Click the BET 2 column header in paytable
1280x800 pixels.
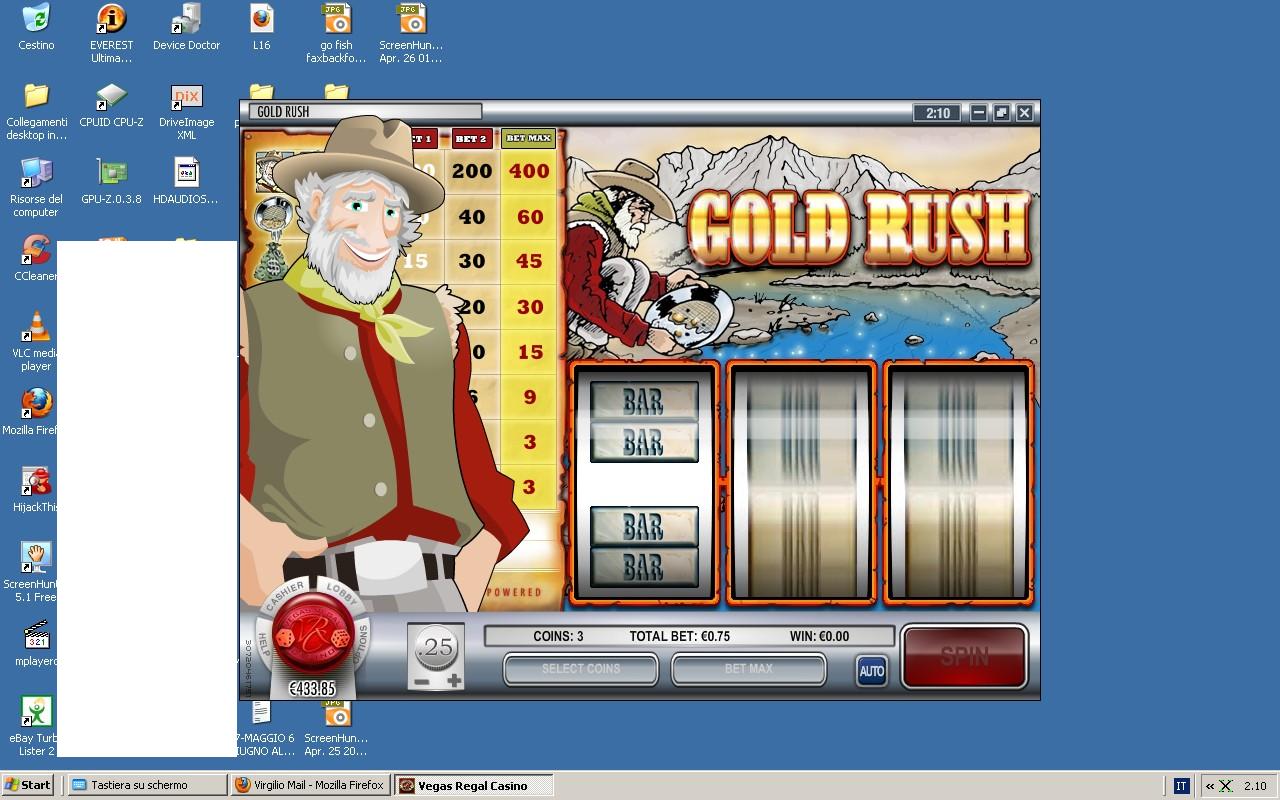[471, 139]
